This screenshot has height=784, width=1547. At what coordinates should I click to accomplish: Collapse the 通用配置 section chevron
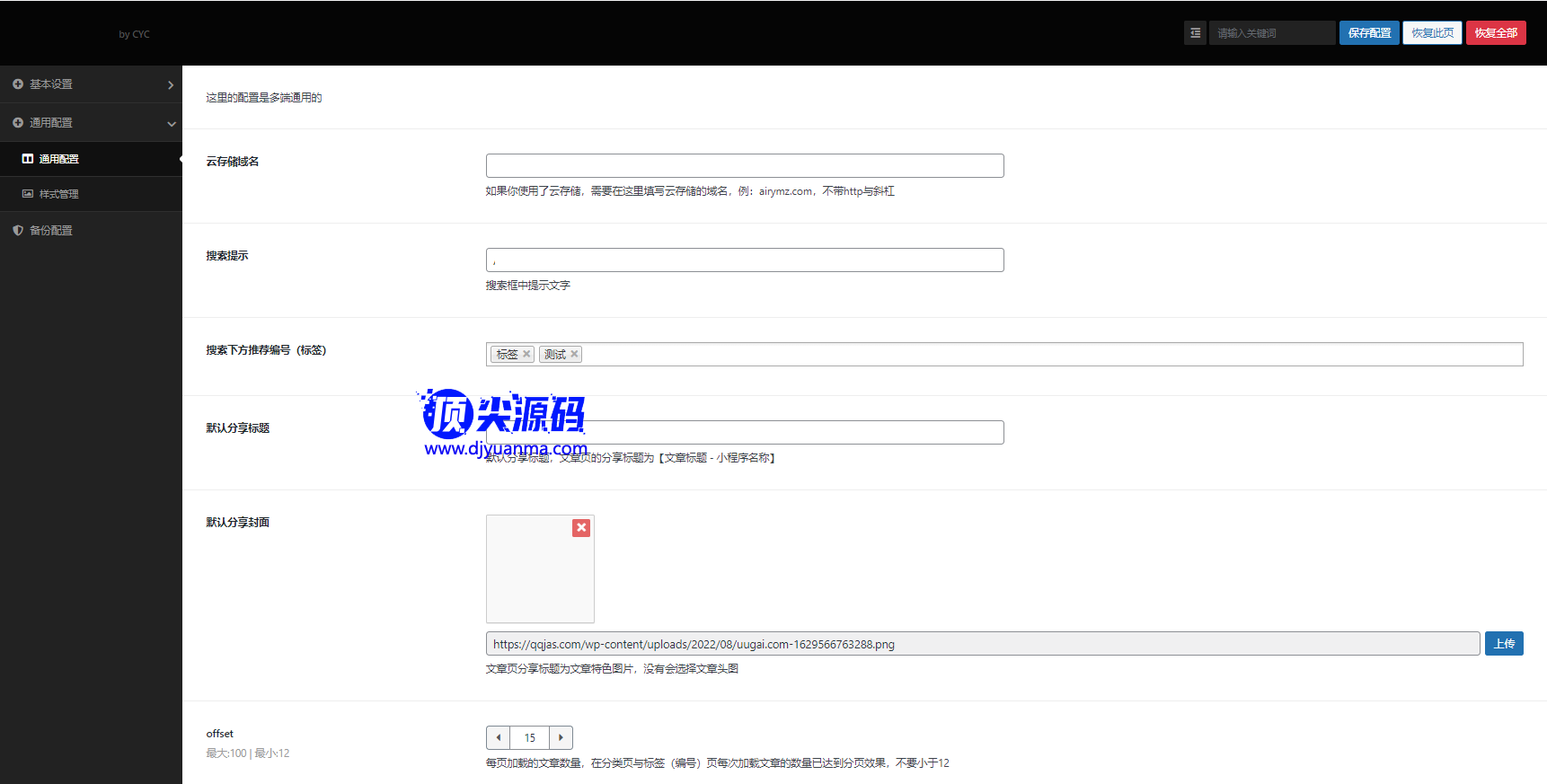click(x=171, y=124)
